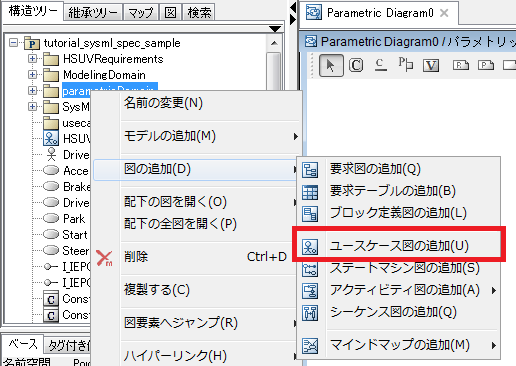Open the tree panel dropdown triangle
Viewport: 516px width, 366px height.
pyautogui.click(x=275, y=29)
